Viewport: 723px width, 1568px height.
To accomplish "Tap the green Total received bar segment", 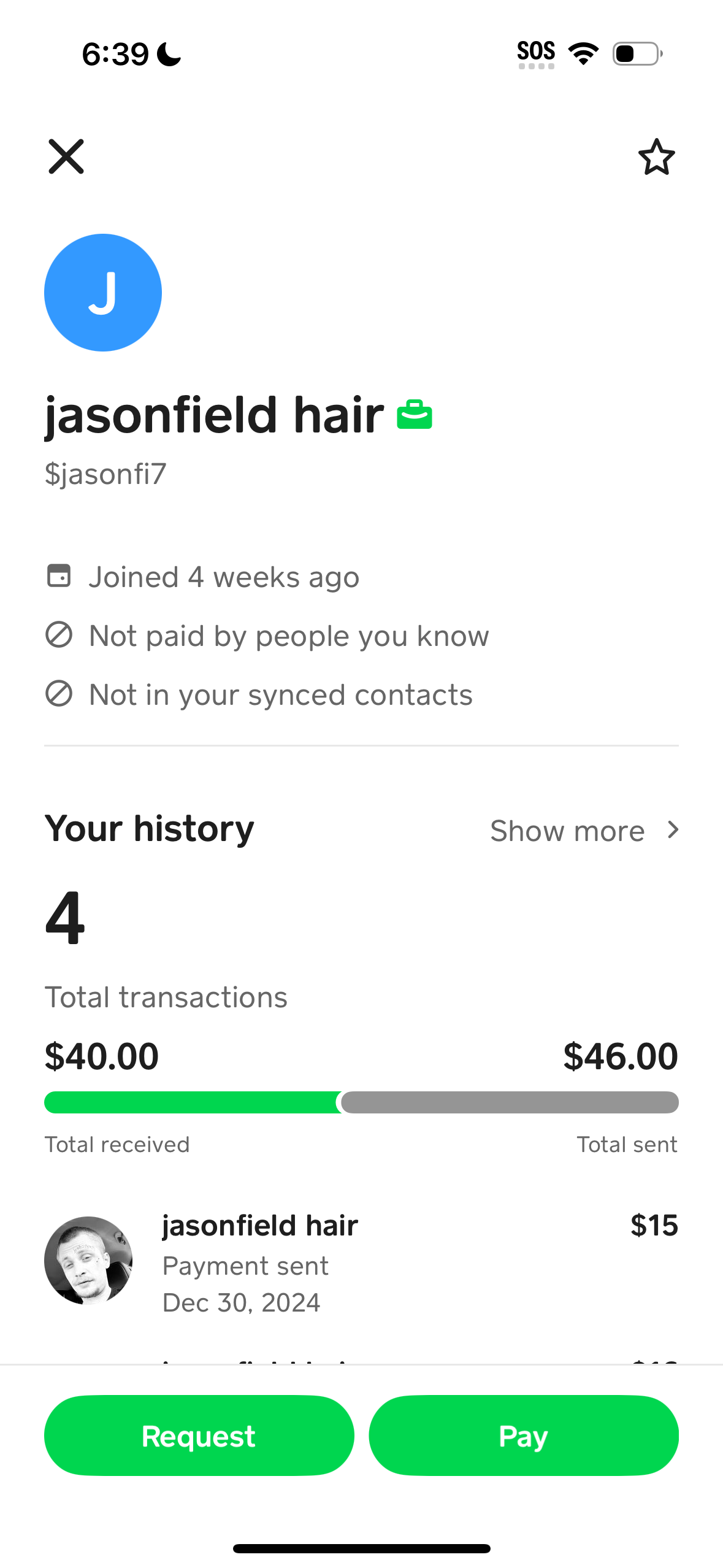I will (191, 1102).
